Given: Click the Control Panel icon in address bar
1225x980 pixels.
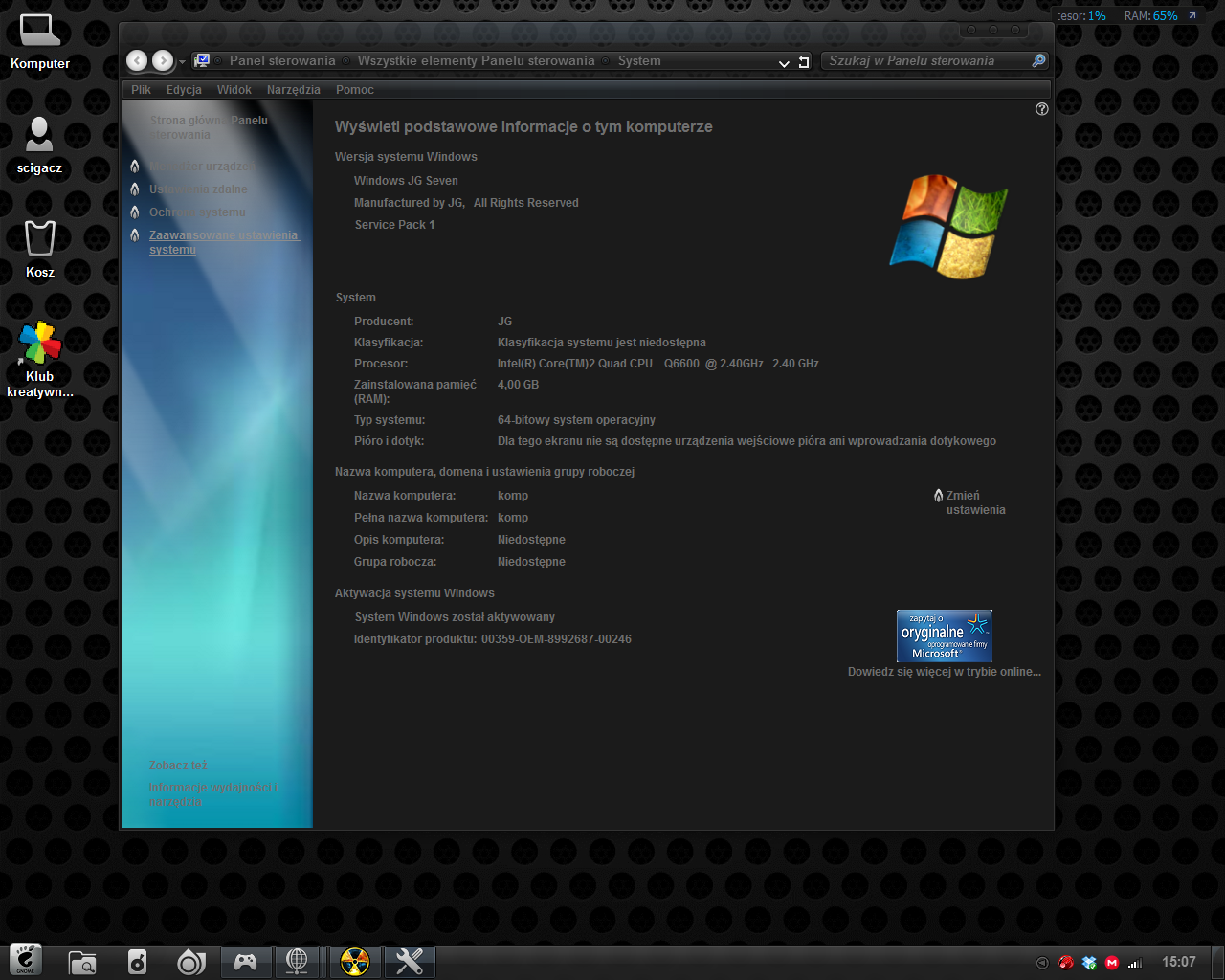Looking at the screenshot, I should click(202, 60).
